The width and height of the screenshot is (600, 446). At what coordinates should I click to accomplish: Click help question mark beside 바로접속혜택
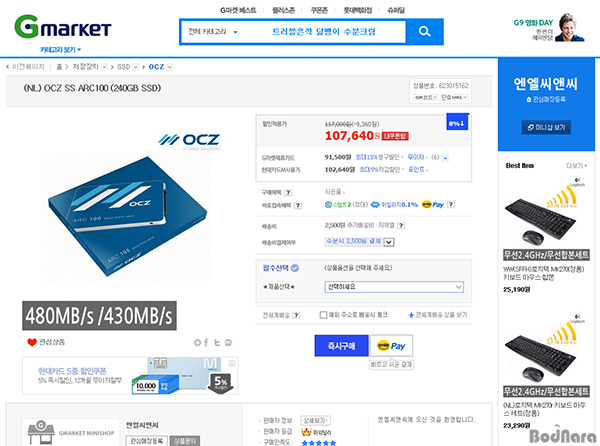coord(298,205)
